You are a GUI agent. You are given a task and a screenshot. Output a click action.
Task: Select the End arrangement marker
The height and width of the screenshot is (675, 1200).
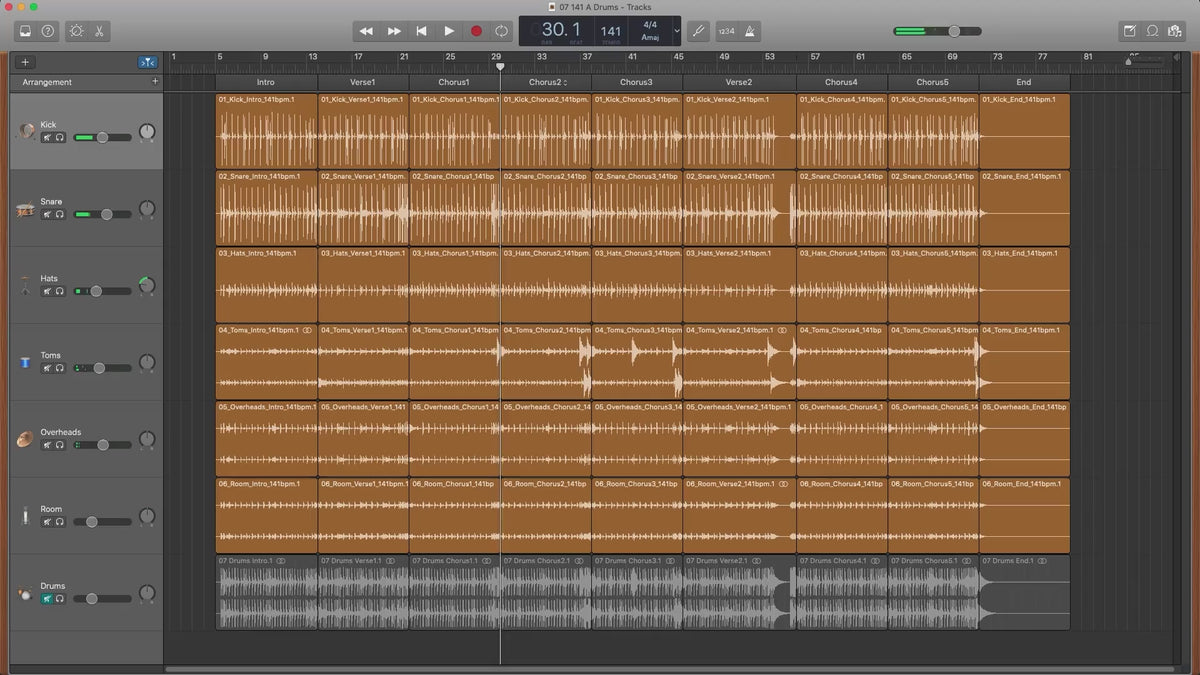[1023, 82]
